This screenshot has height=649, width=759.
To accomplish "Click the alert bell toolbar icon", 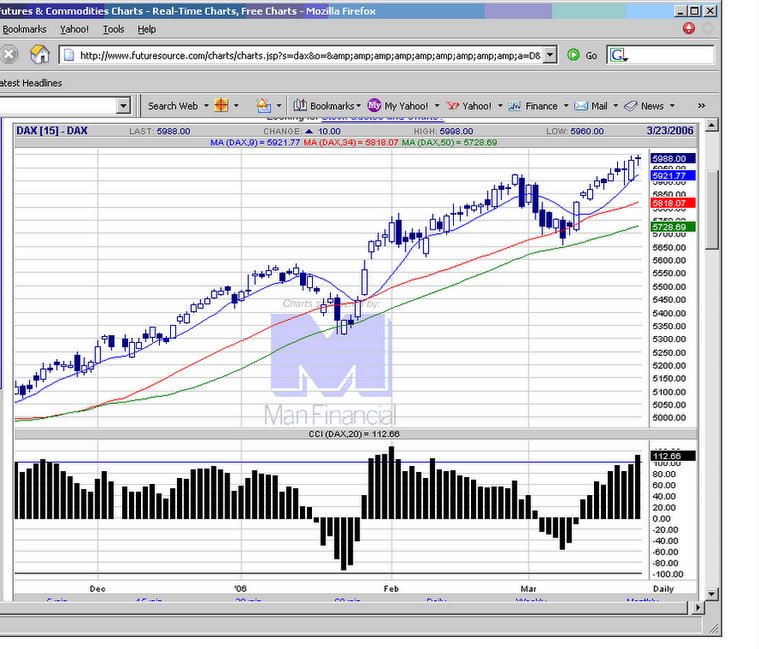I will [263, 105].
